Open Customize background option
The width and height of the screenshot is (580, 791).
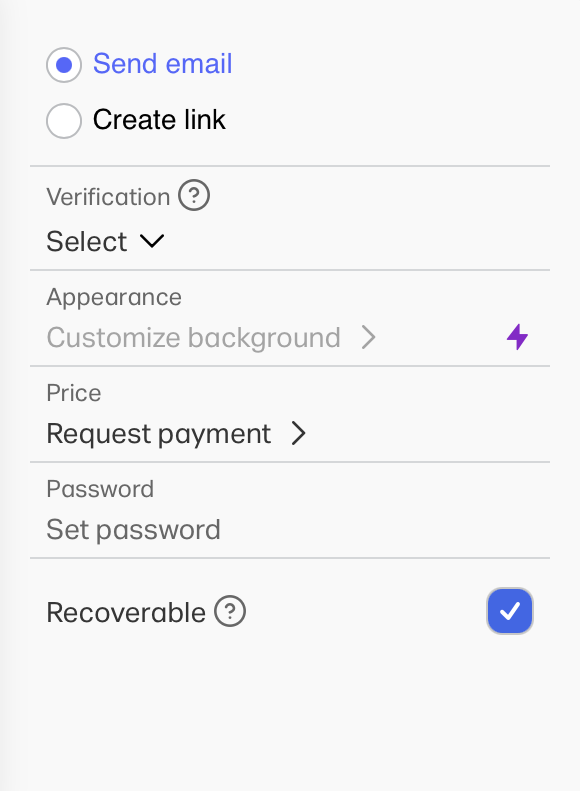tap(211, 337)
